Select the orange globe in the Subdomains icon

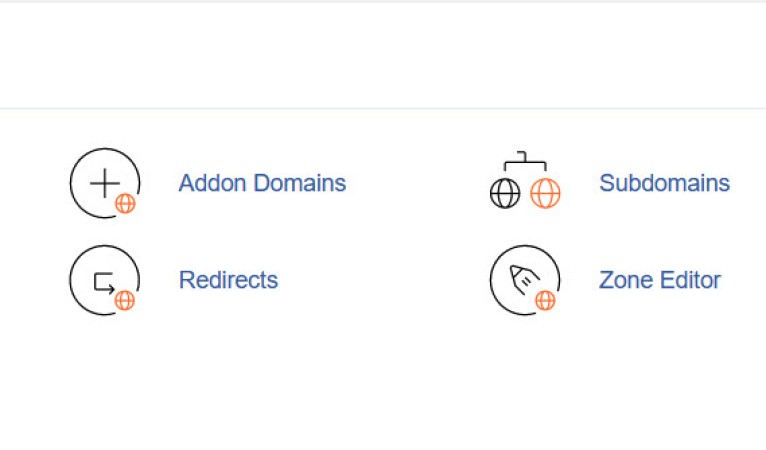click(x=545, y=193)
